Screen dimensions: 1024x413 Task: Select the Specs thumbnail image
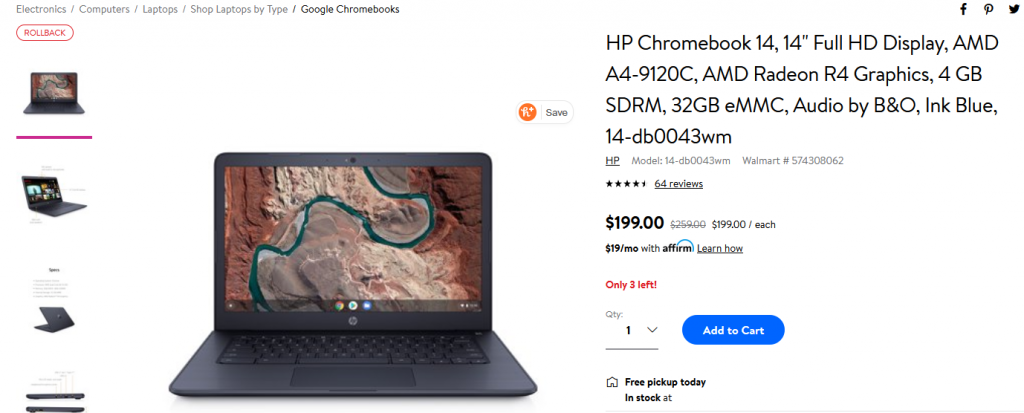click(54, 301)
